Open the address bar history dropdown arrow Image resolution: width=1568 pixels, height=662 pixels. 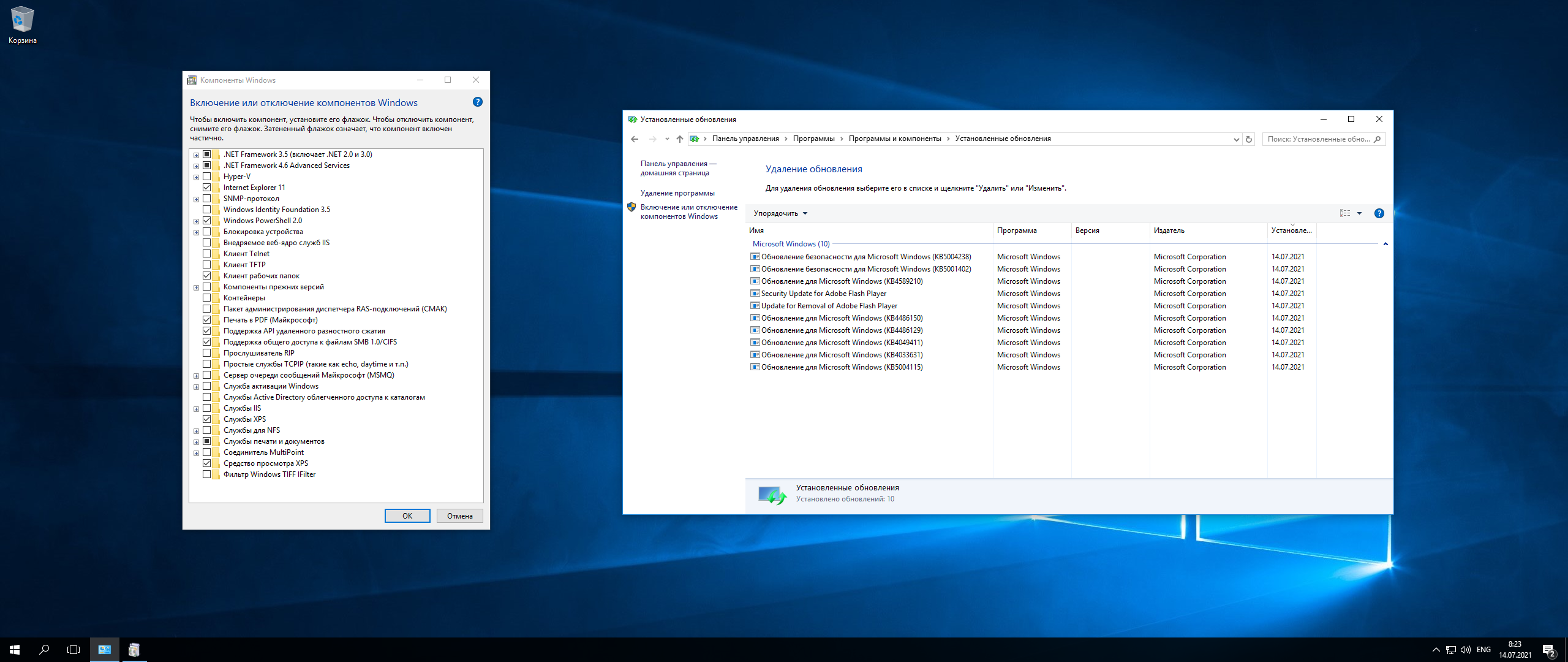coord(1236,139)
